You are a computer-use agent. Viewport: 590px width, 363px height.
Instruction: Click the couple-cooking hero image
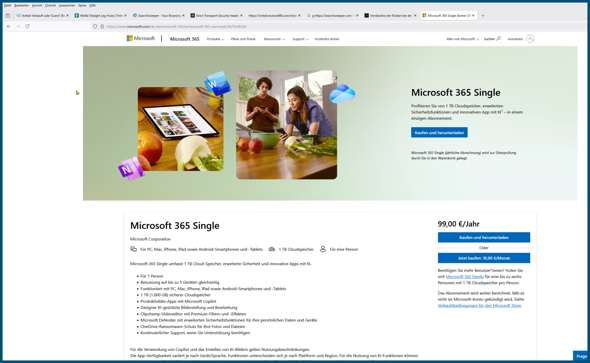pos(287,125)
